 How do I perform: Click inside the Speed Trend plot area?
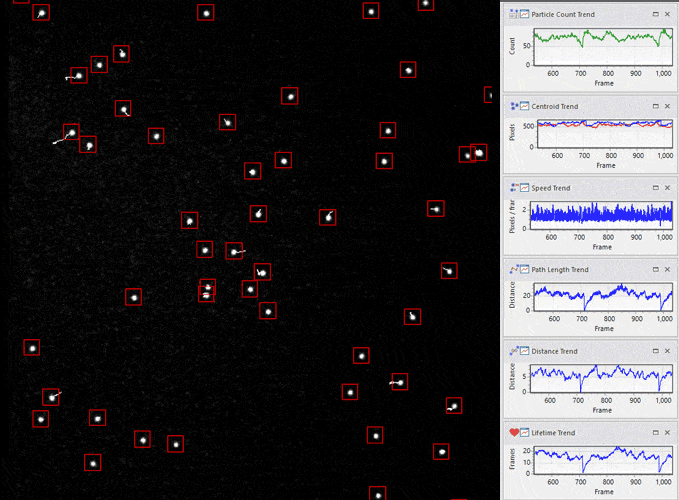(x=602, y=213)
